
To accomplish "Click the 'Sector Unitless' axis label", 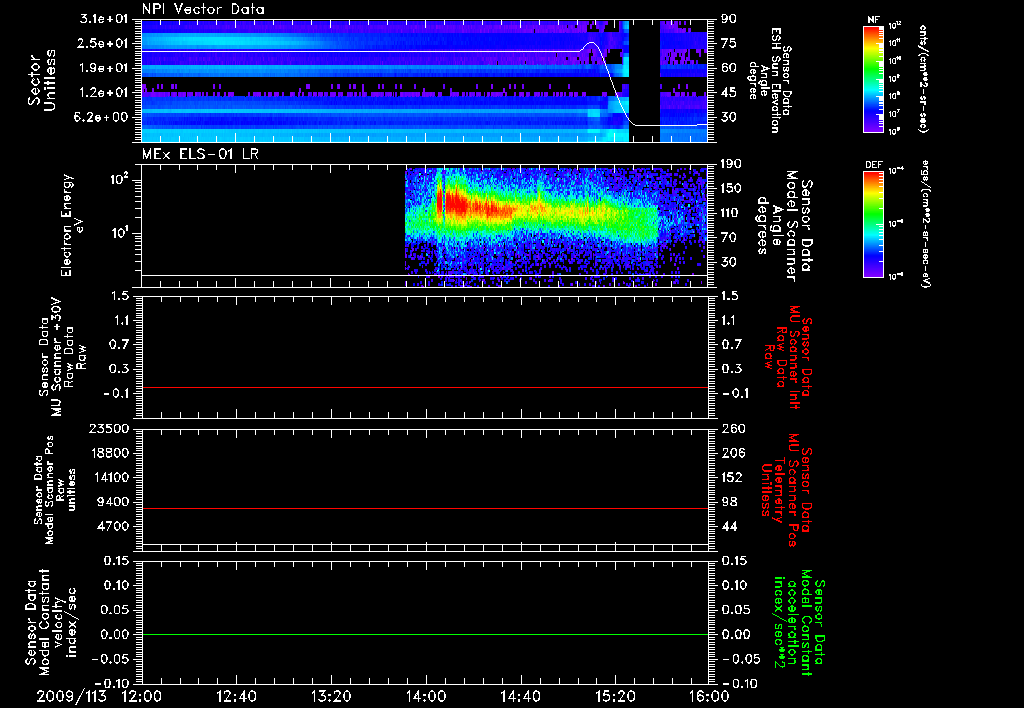I will (42, 80).
